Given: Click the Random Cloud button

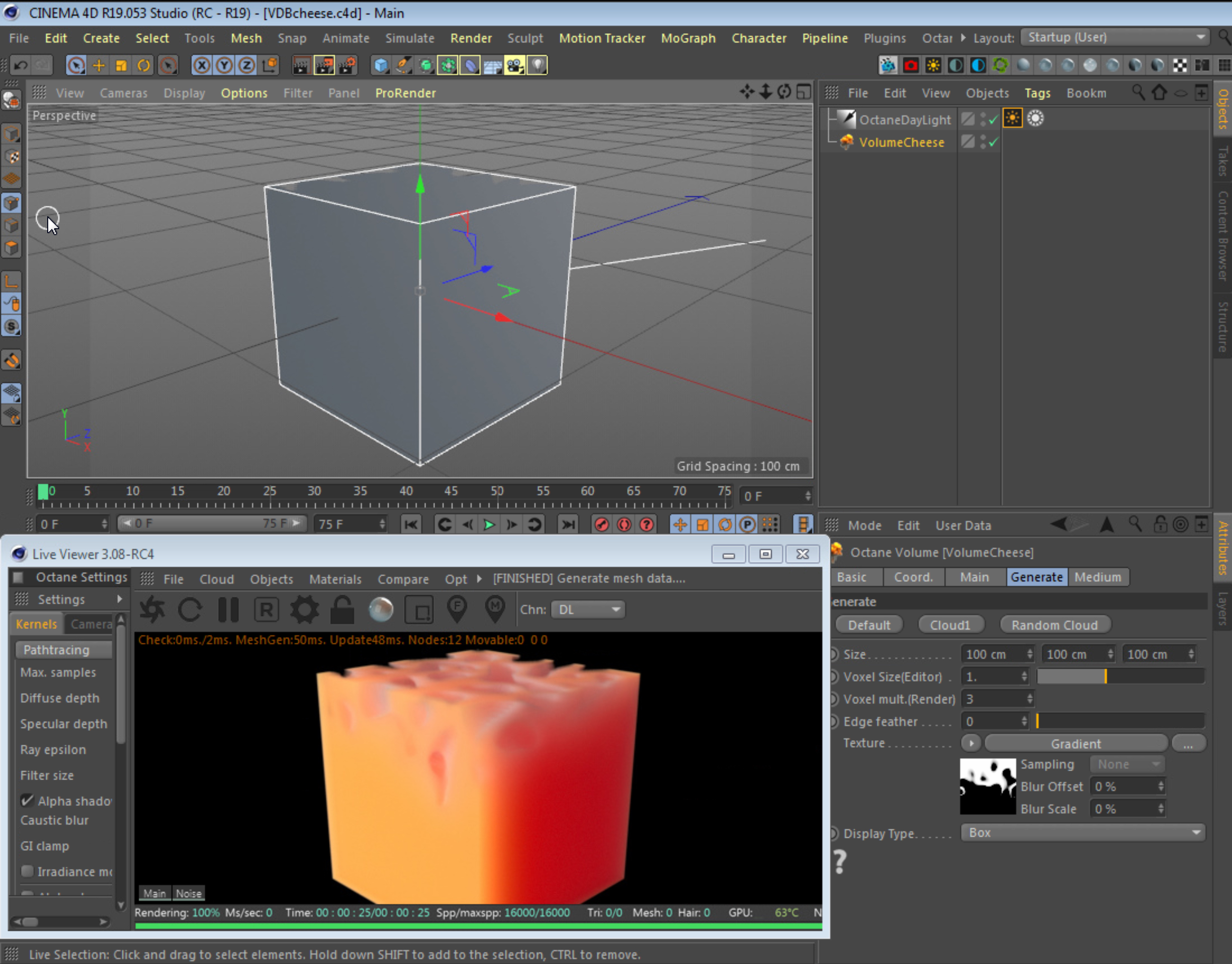Looking at the screenshot, I should [x=1054, y=625].
